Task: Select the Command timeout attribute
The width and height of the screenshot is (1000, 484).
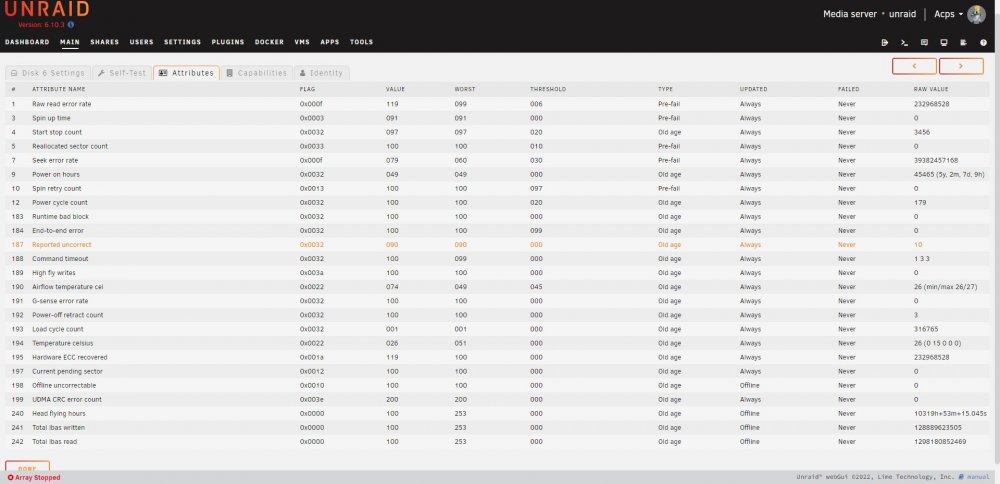Action: pos(61,258)
